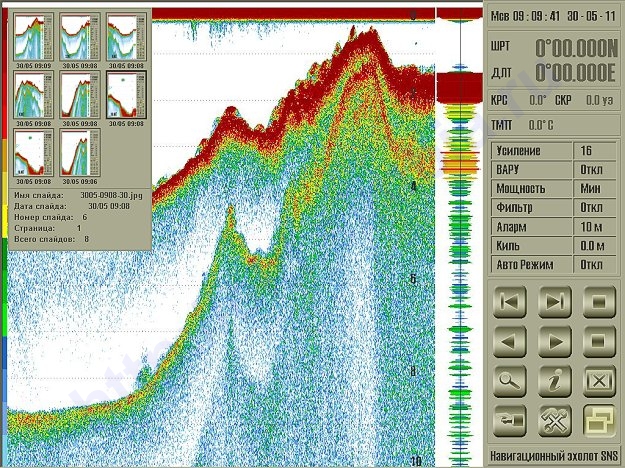Jump to the first slide button
This screenshot has height=468, width=625.
click(x=511, y=299)
